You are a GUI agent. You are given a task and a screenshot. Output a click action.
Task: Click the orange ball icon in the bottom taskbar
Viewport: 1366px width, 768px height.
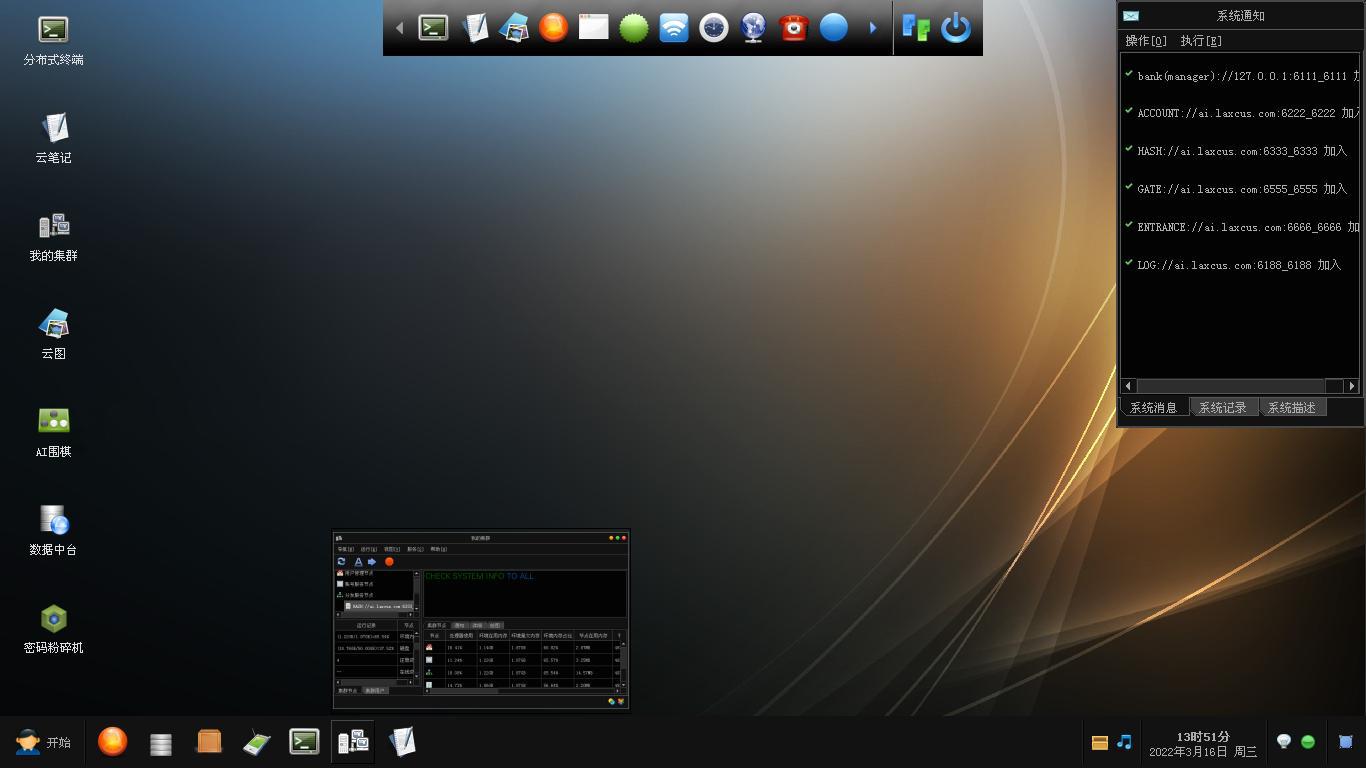coord(113,742)
